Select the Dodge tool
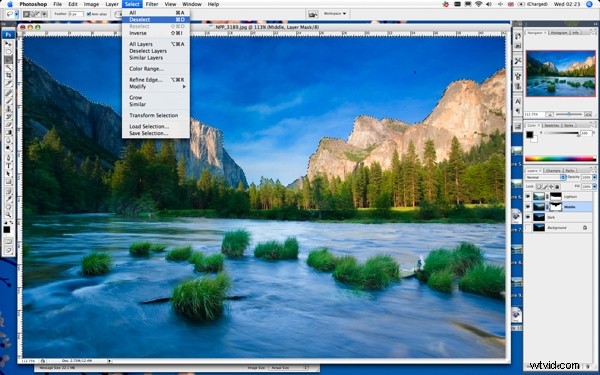 pos(8,148)
